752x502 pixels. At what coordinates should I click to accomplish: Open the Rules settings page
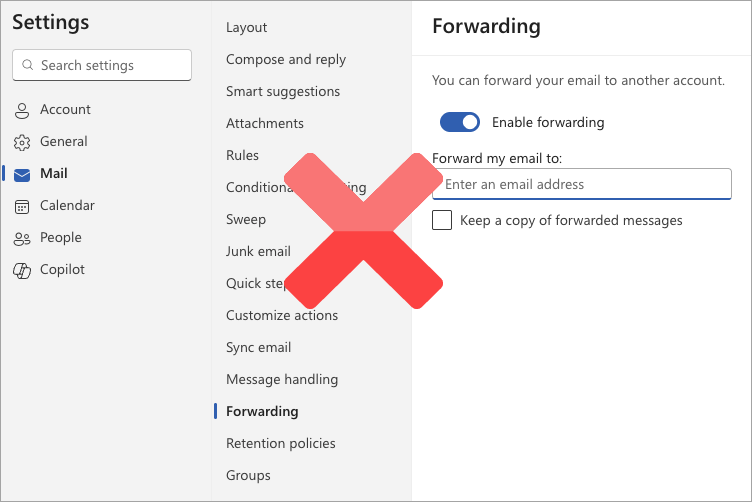point(243,155)
